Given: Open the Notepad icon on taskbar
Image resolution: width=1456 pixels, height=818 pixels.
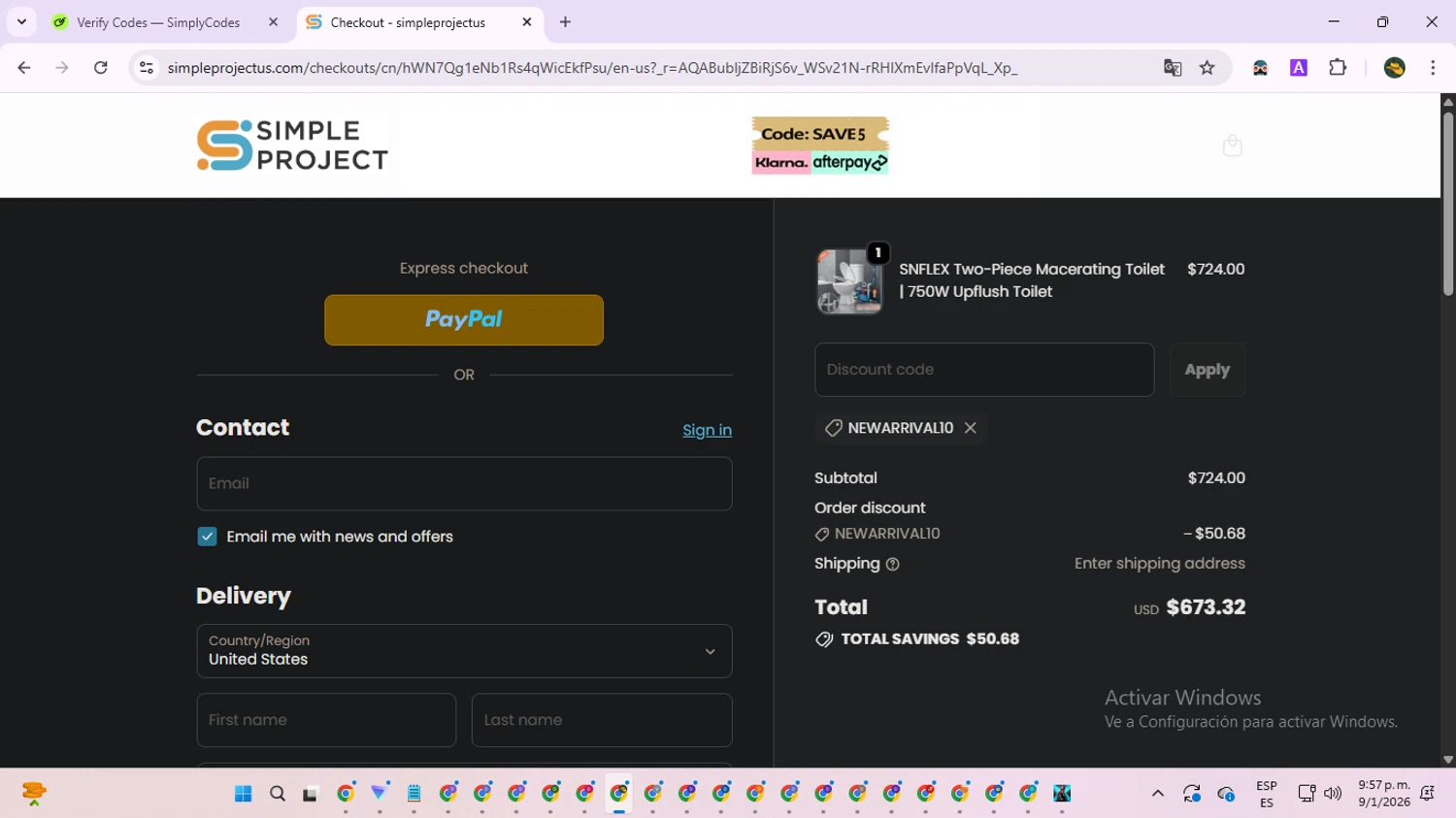Looking at the screenshot, I should [414, 794].
